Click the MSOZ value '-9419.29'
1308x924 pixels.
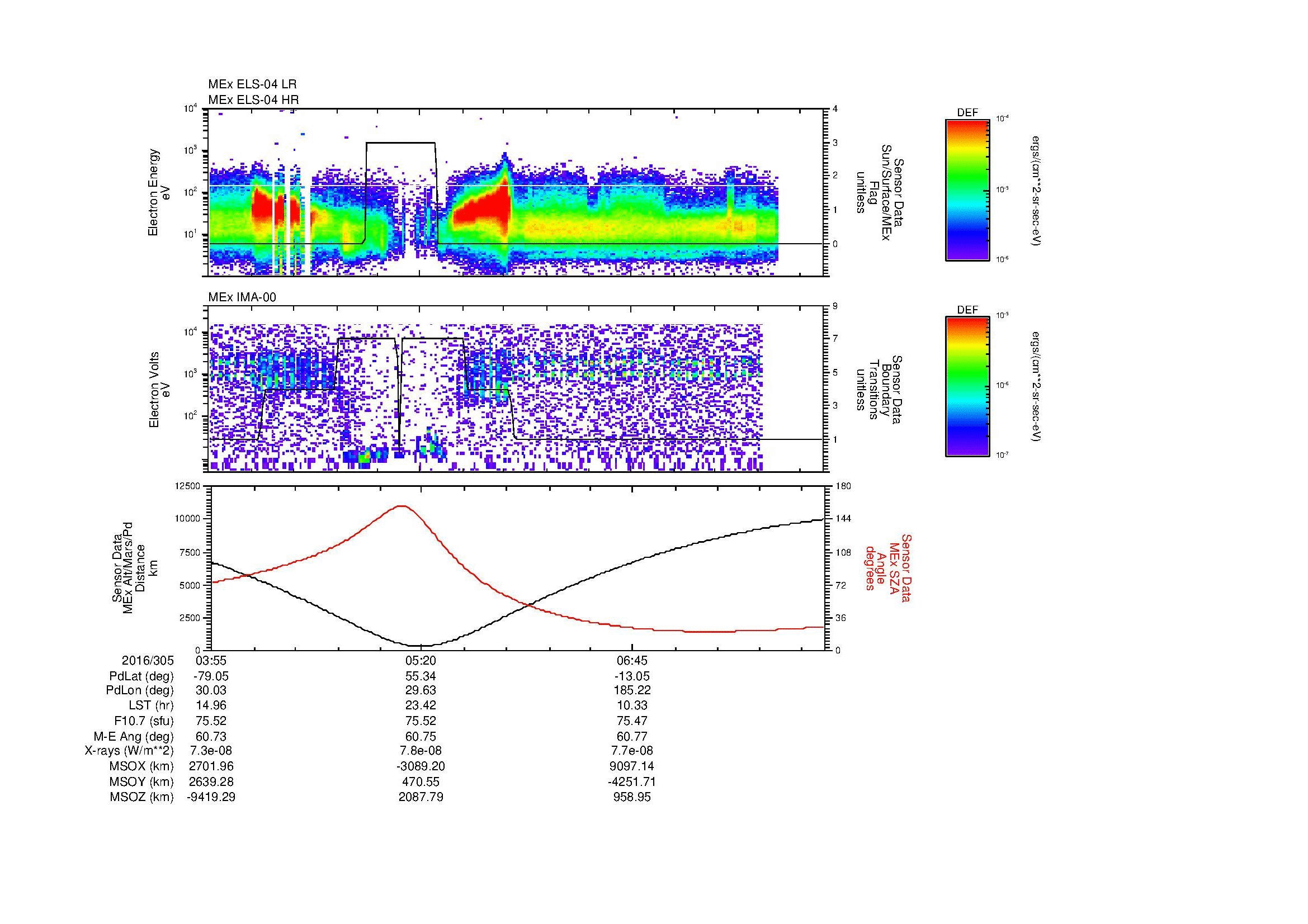211,797
